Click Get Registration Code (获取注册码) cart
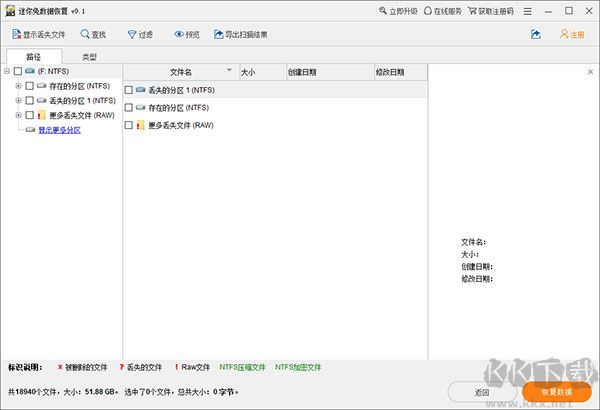The height and width of the screenshot is (410, 600). pos(491,11)
